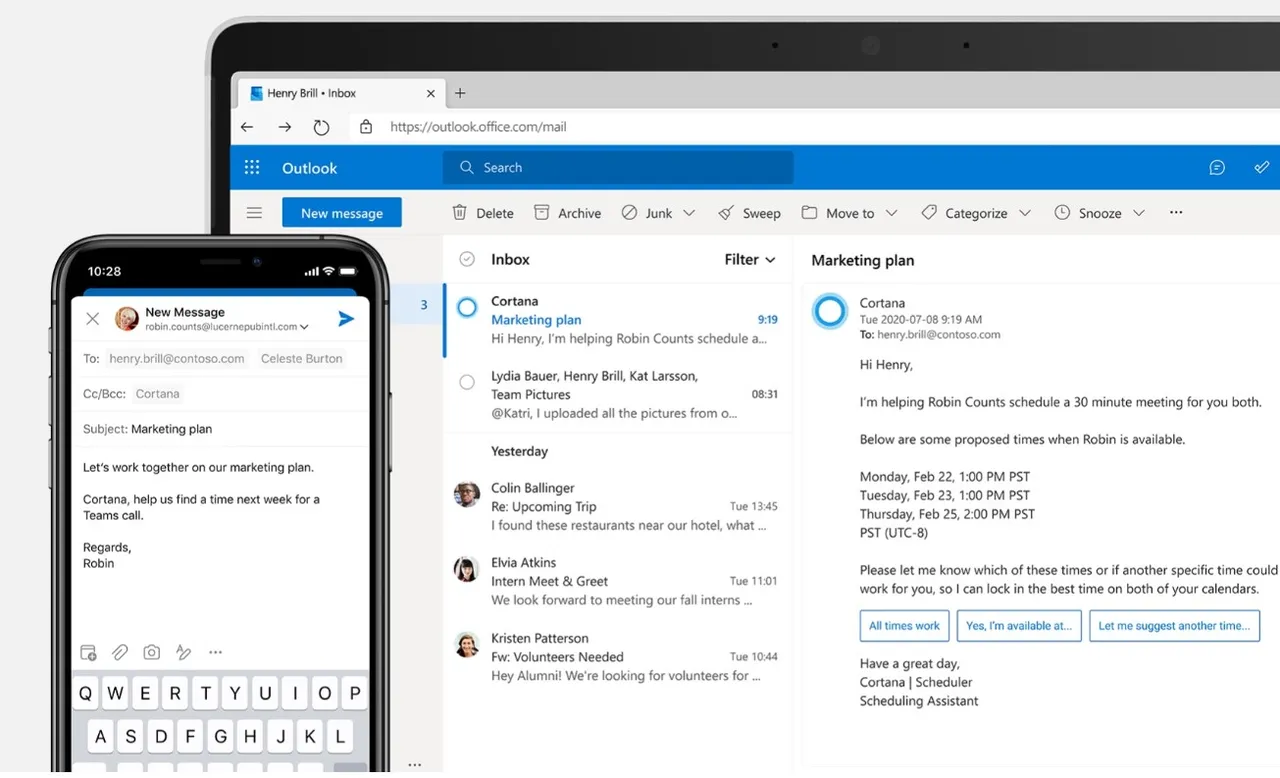Open the Categorize dropdown chevron
The image size is (1280, 778).
pyautogui.click(x=1025, y=213)
